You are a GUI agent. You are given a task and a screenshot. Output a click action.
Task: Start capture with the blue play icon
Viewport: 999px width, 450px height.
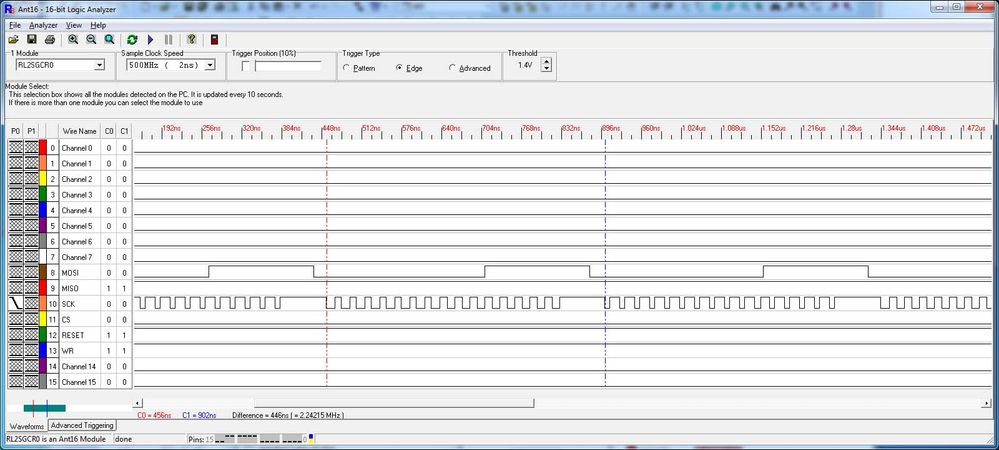pyautogui.click(x=150, y=40)
